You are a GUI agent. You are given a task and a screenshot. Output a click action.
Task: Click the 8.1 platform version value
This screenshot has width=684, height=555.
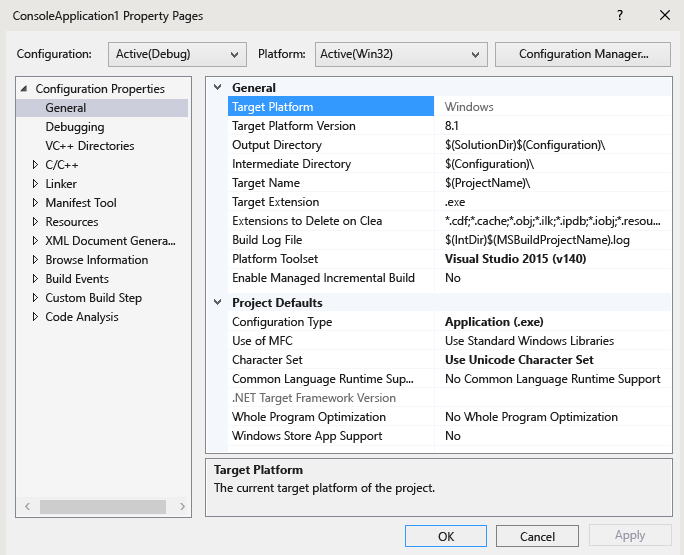click(x=451, y=126)
